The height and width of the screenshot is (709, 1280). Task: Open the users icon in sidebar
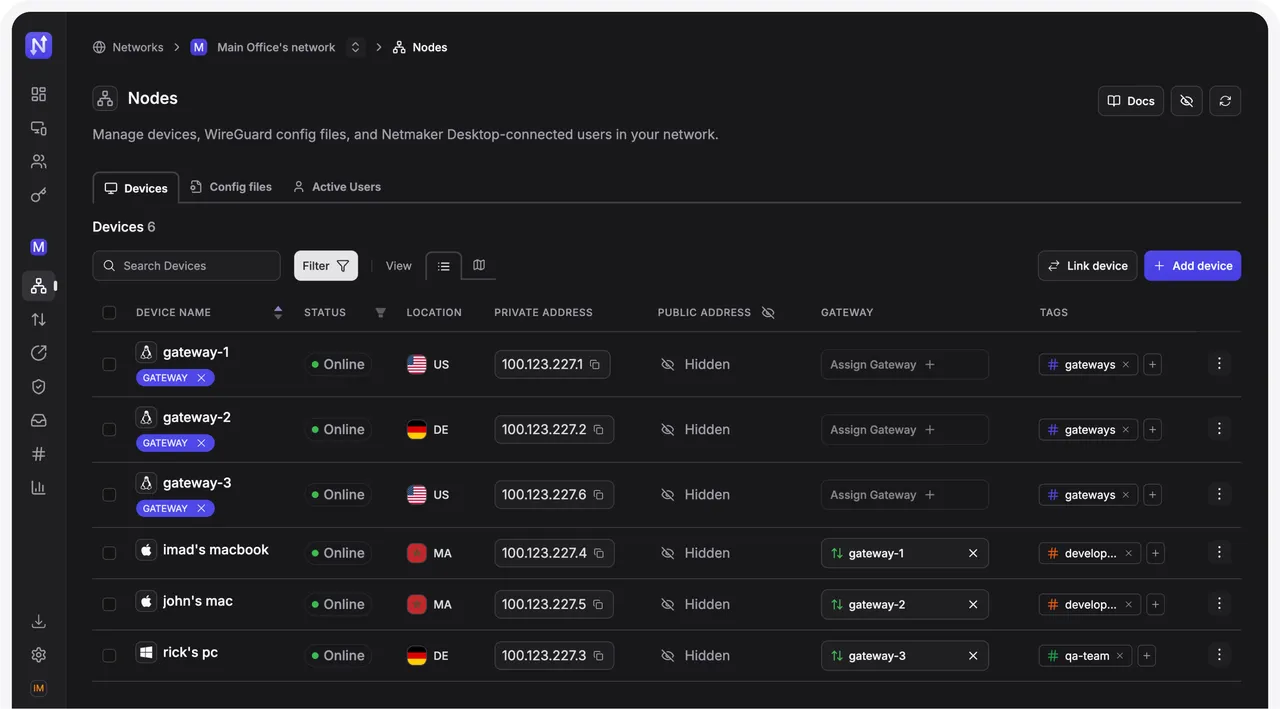point(38,161)
